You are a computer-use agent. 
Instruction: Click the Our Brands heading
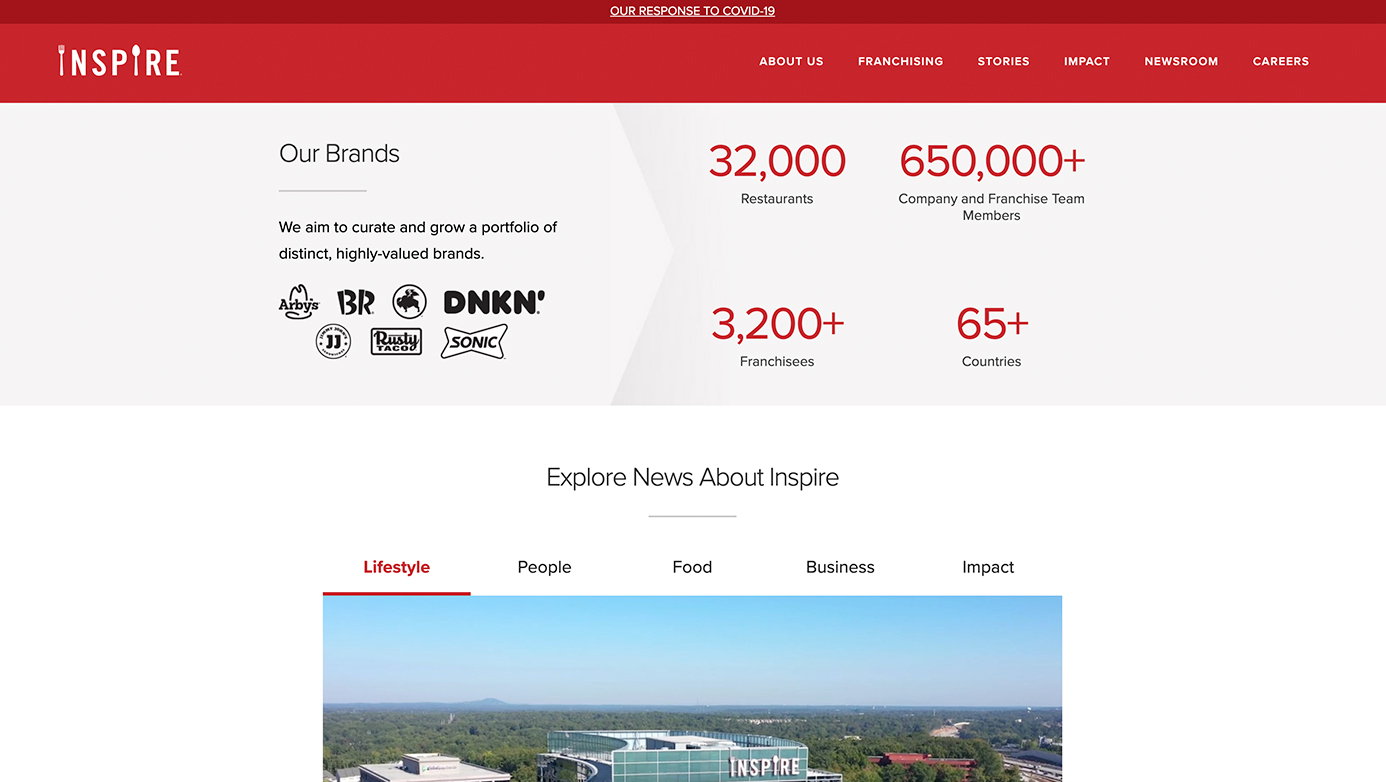click(339, 153)
